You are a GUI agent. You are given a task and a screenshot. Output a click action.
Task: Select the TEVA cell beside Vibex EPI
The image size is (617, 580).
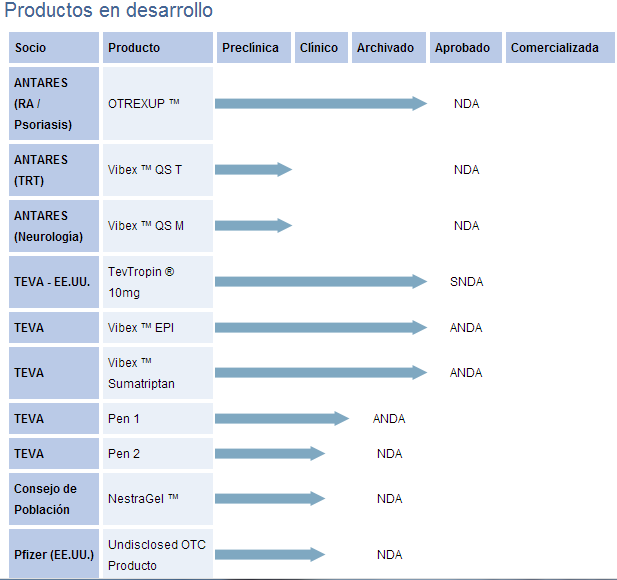tap(54, 327)
